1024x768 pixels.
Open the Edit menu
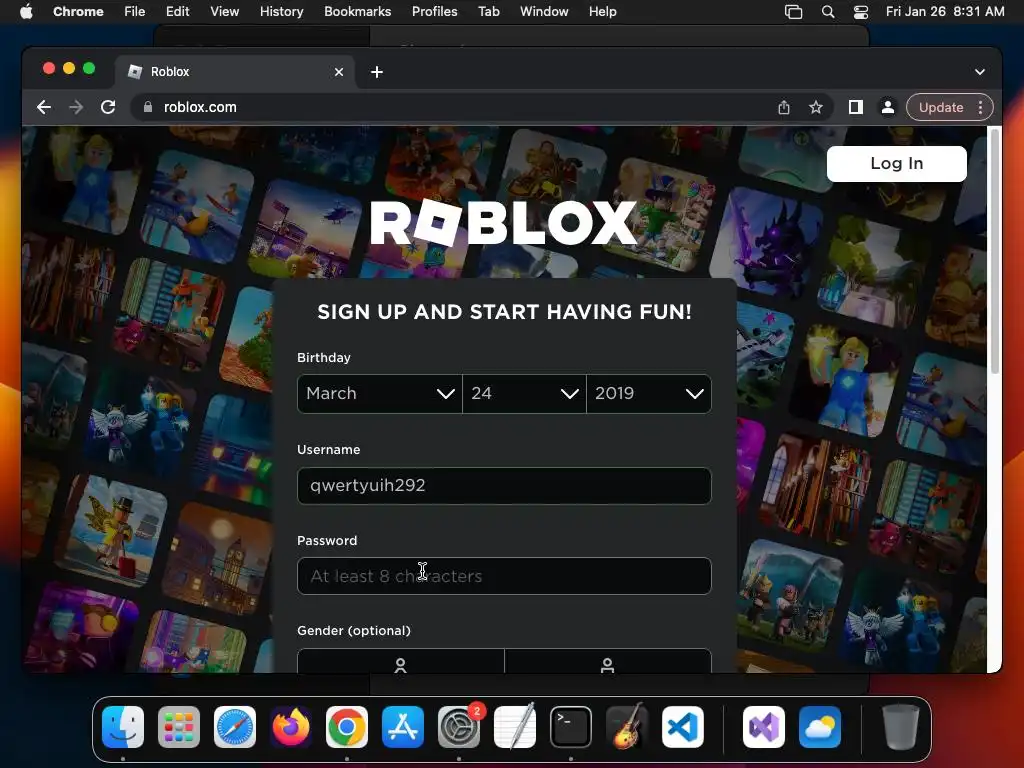(x=178, y=12)
